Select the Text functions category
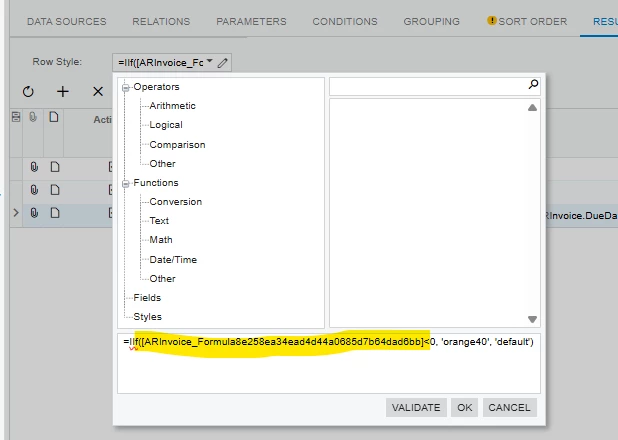The image size is (618, 440). pyautogui.click(x=159, y=220)
